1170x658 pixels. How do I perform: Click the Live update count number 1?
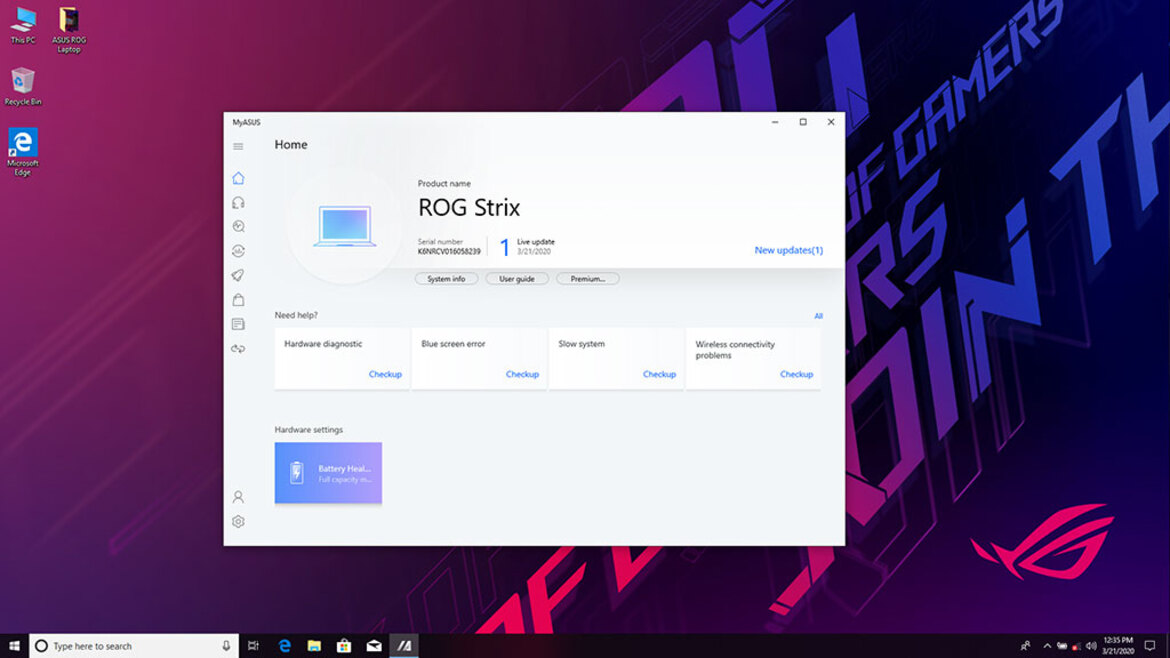click(x=504, y=247)
